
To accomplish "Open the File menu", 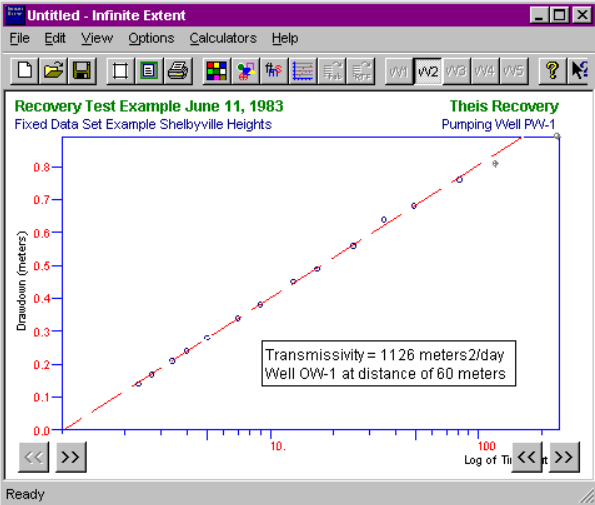I will pos(19,38).
